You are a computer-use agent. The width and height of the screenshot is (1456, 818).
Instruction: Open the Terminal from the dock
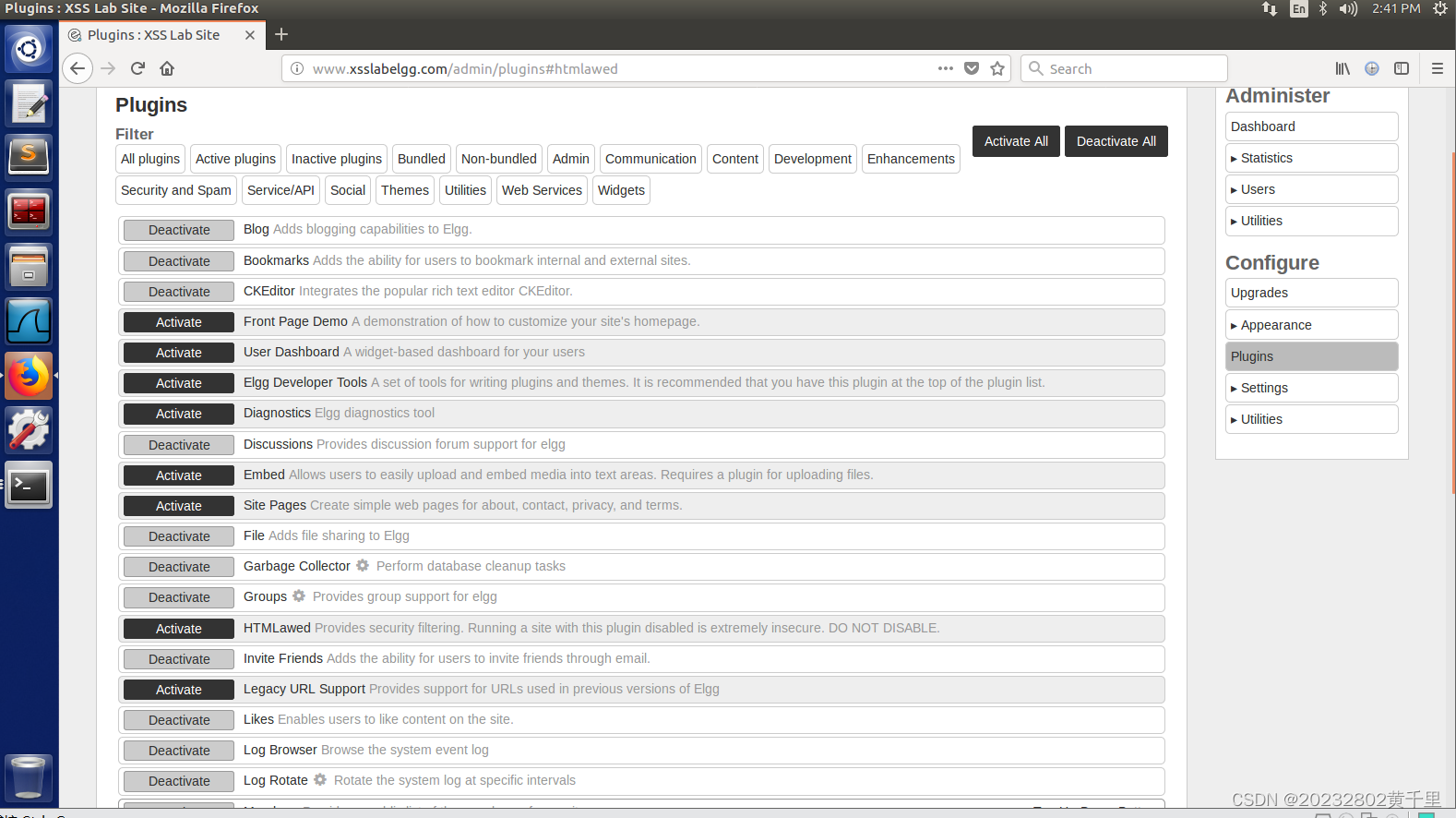(x=29, y=485)
